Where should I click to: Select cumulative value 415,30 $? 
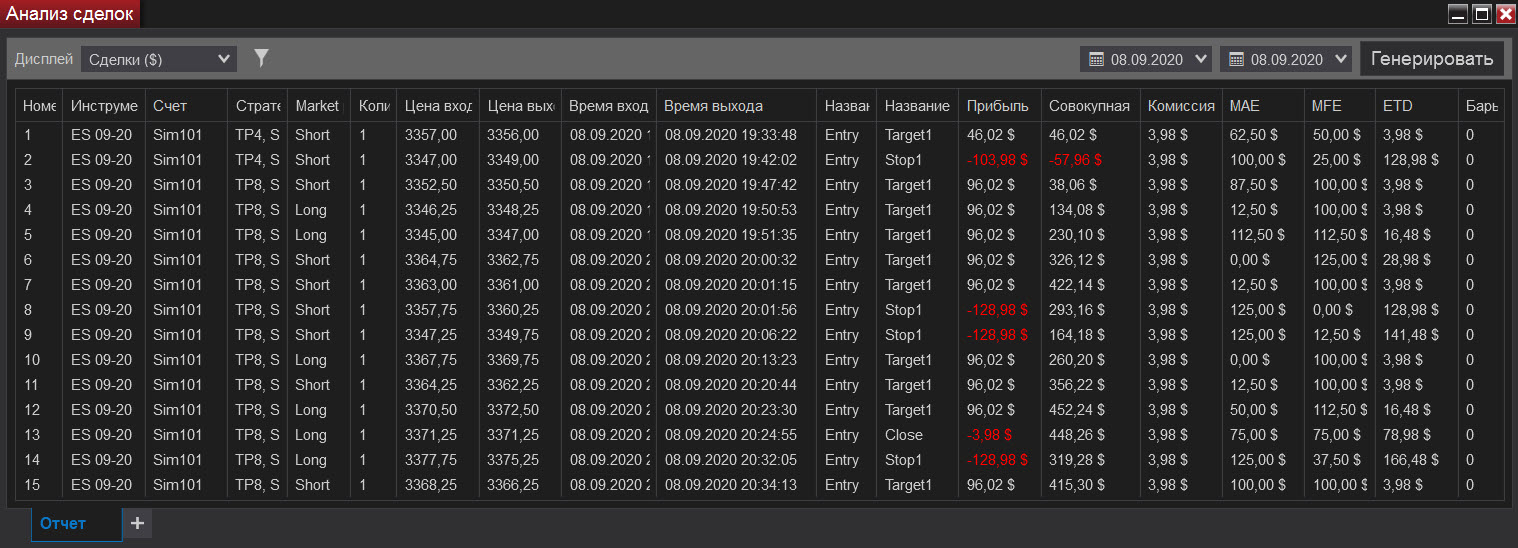click(x=1077, y=485)
